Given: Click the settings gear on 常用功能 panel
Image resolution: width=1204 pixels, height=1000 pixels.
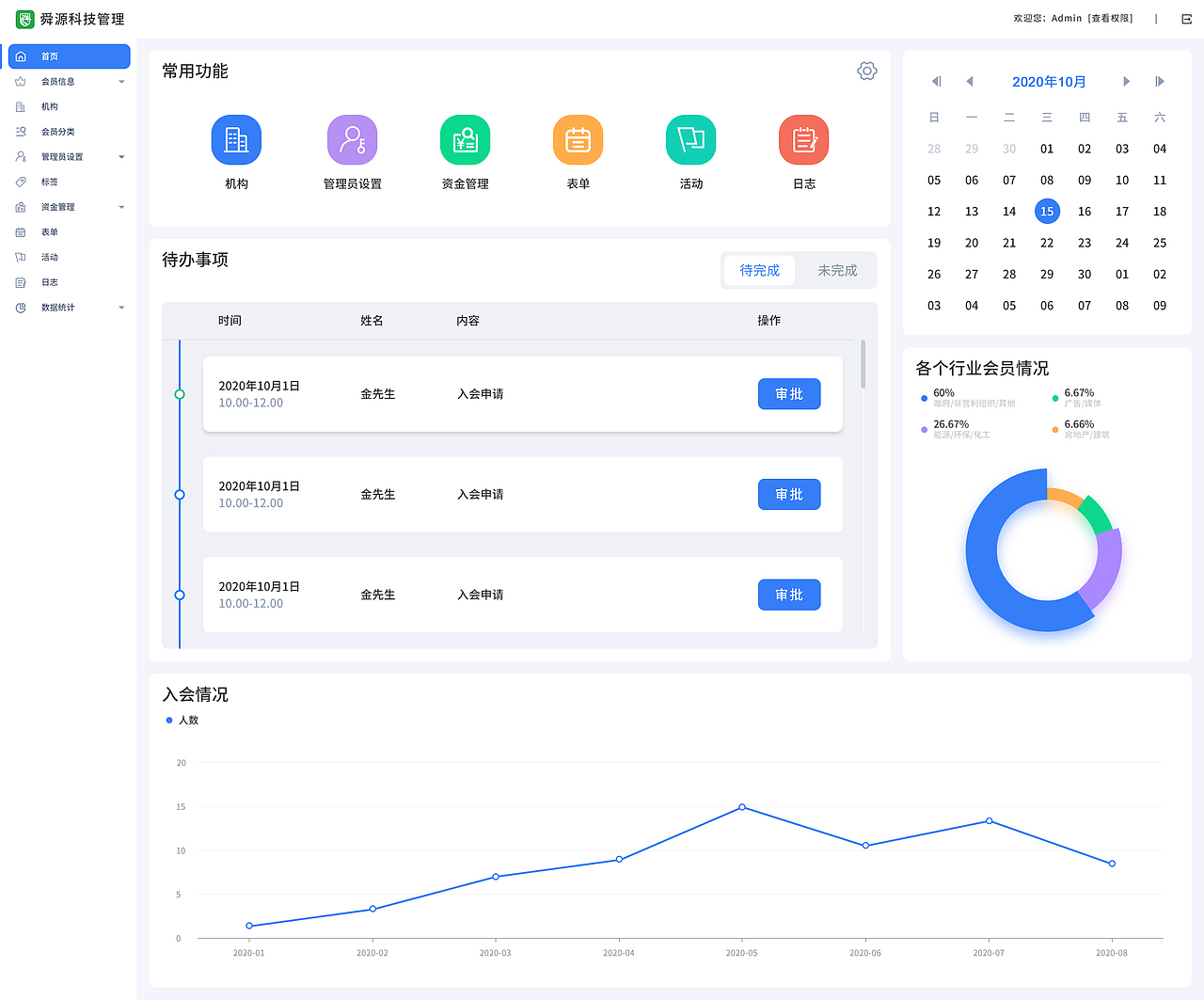Looking at the screenshot, I should coord(866,70).
